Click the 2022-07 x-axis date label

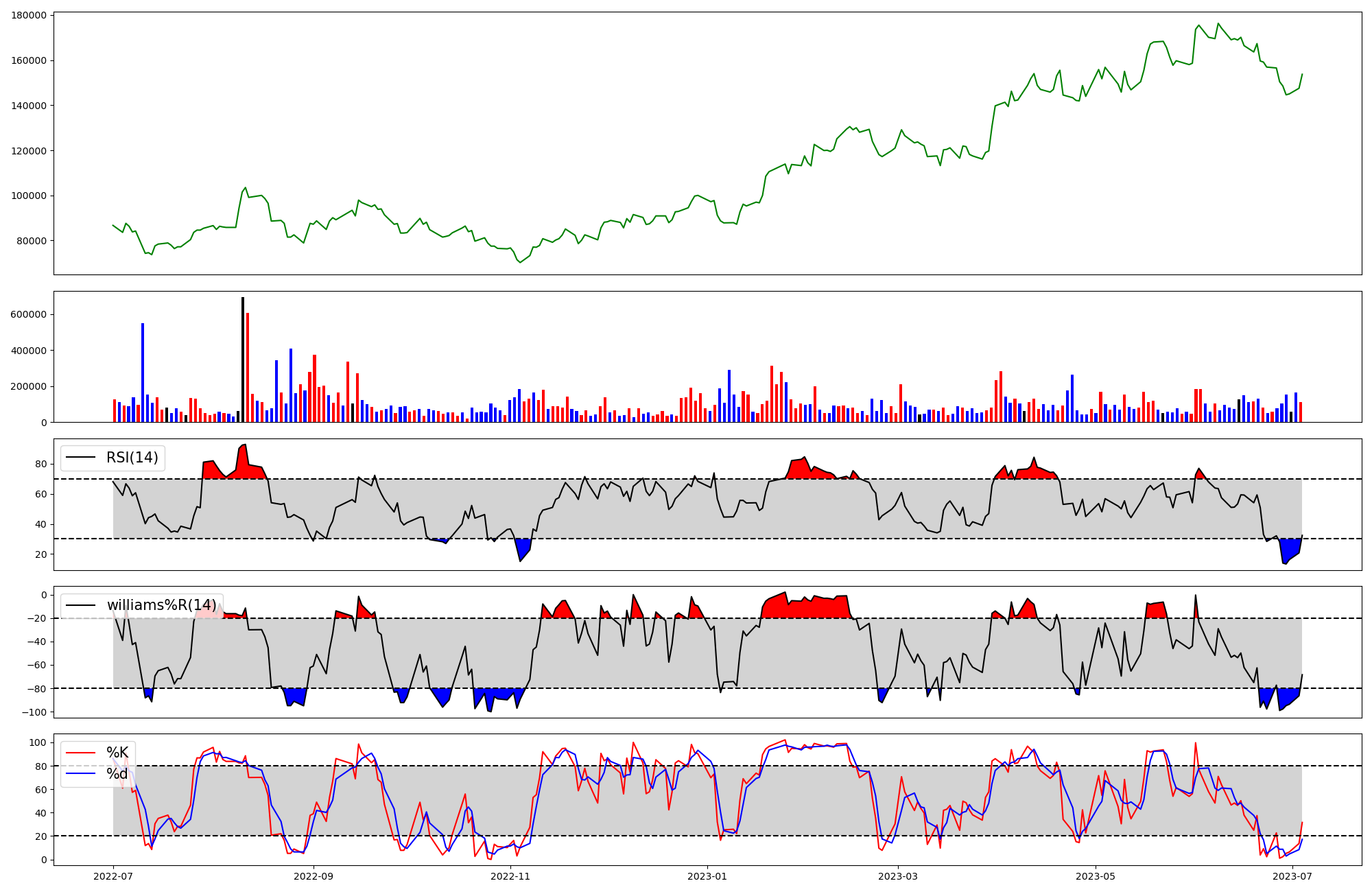point(113,876)
